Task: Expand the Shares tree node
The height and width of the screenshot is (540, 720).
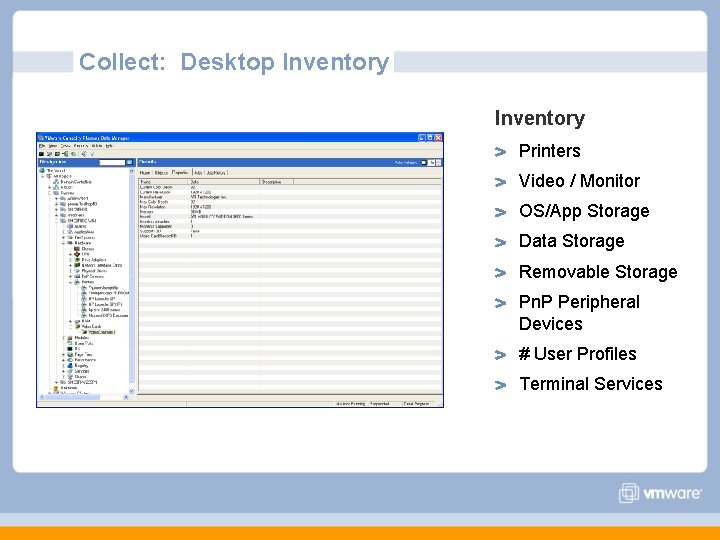Action: [x=63, y=377]
